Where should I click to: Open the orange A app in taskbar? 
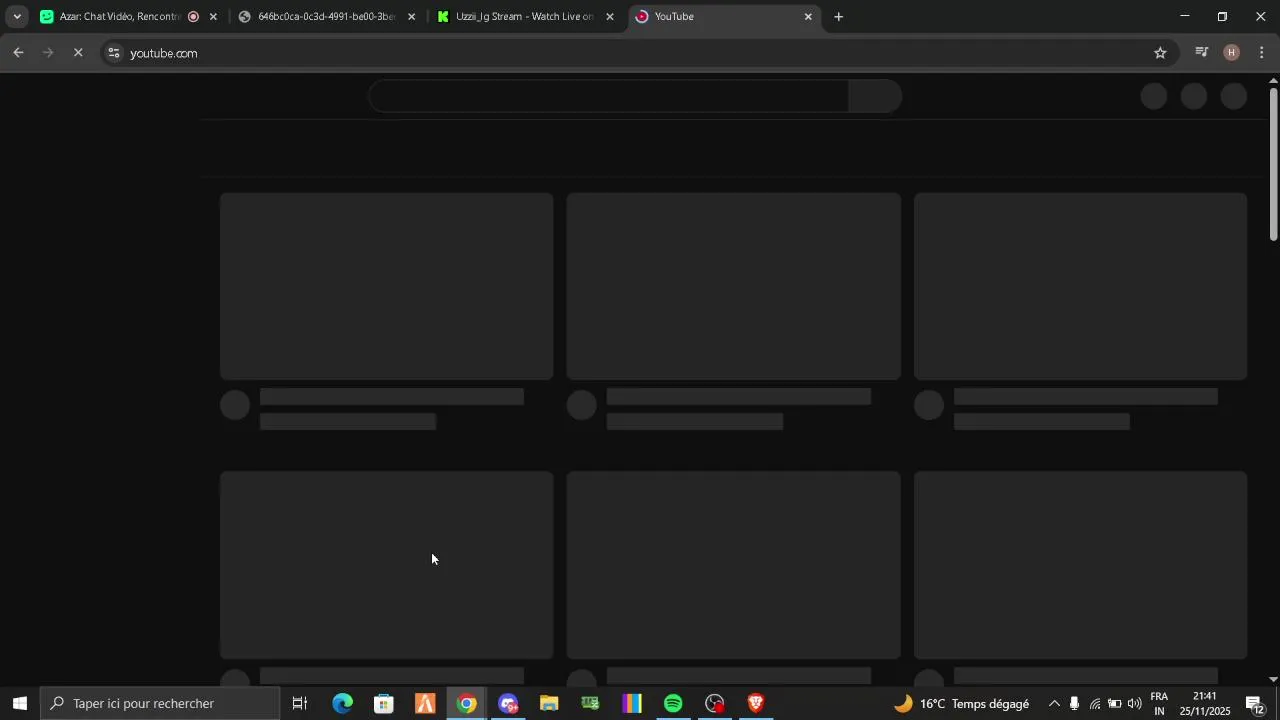click(425, 704)
